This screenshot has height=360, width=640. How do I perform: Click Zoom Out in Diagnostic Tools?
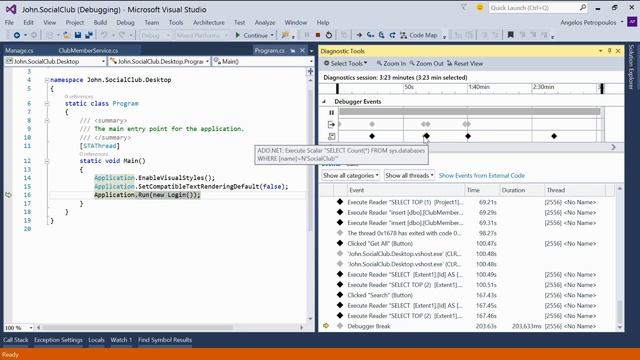point(426,64)
